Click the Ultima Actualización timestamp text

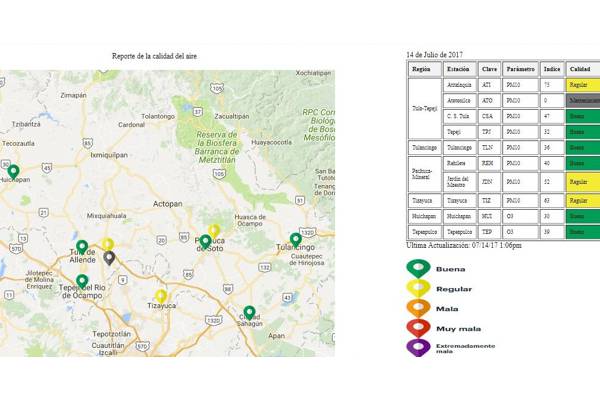click(x=464, y=245)
